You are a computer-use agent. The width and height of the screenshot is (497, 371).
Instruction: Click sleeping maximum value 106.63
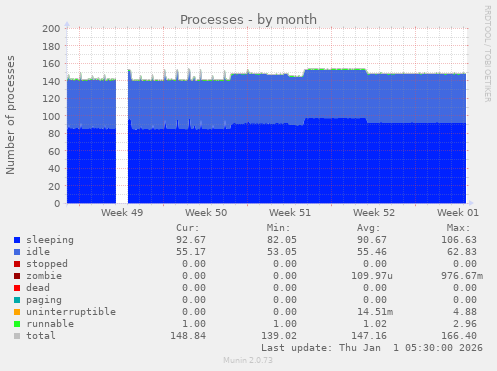pyautogui.click(x=459, y=240)
